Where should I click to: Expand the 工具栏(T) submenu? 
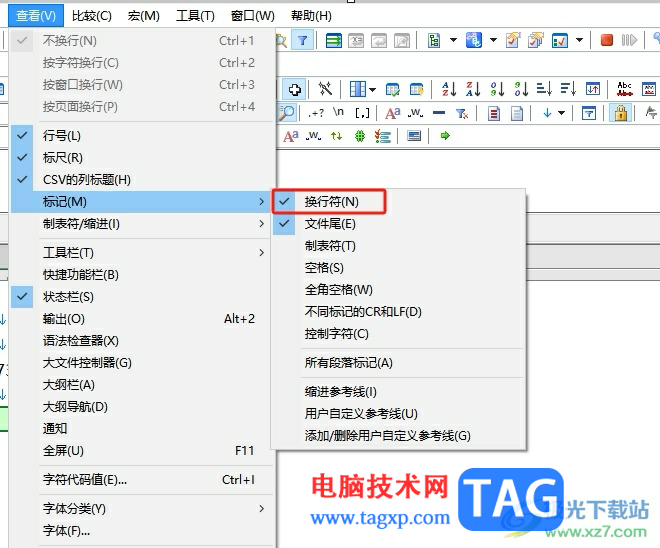[x=142, y=253]
